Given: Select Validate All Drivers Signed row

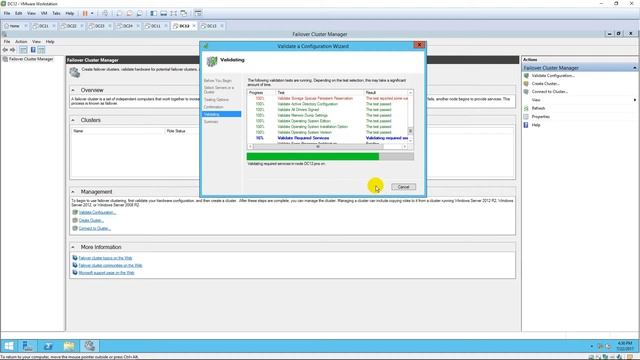Looking at the screenshot, I should [x=328, y=110].
